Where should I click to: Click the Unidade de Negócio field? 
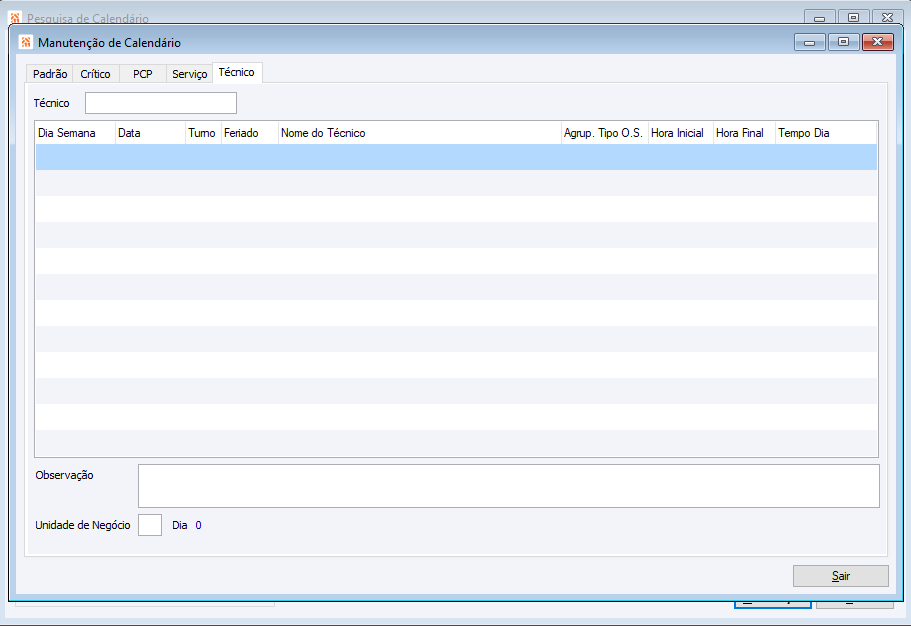[x=150, y=525]
